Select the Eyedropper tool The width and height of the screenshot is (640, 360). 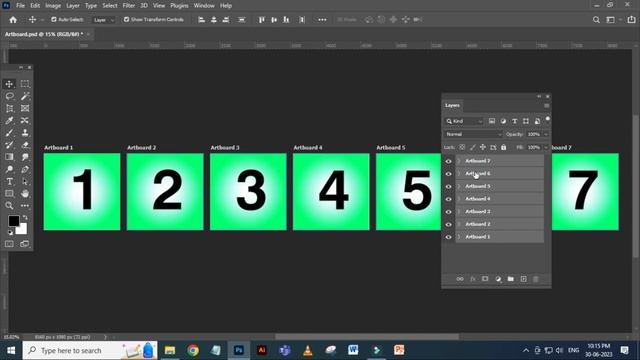pyautogui.click(x=9, y=120)
